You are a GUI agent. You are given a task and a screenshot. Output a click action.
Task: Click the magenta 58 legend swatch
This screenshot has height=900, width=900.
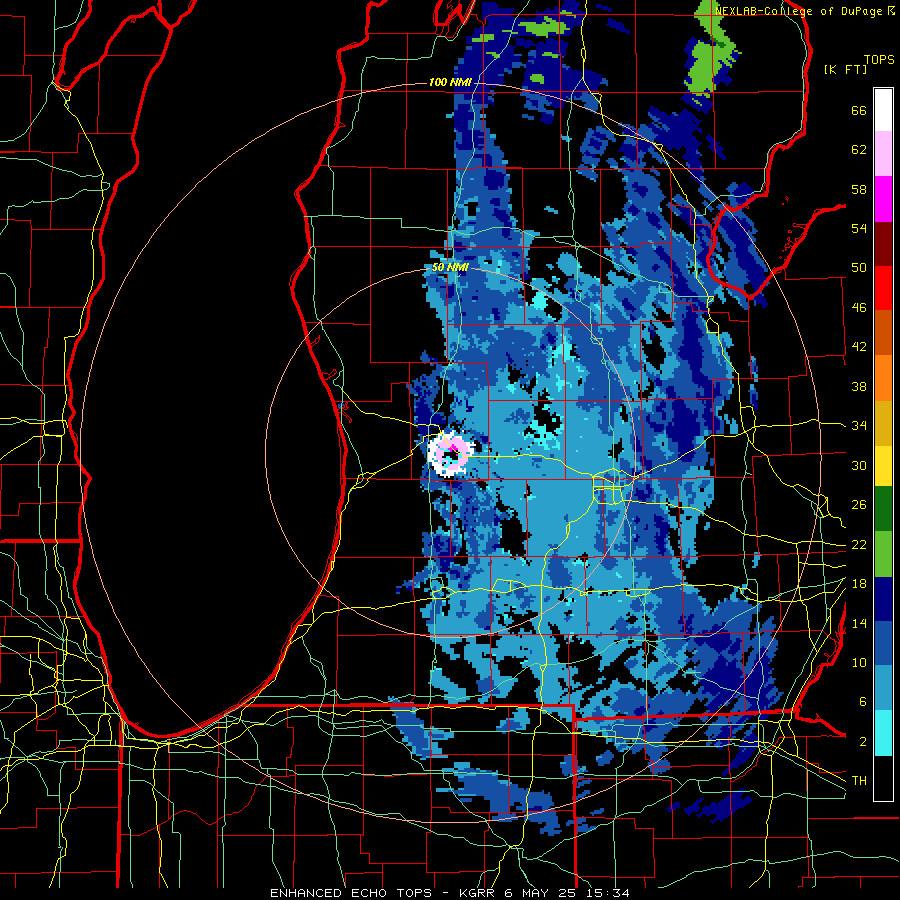click(883, 199)
